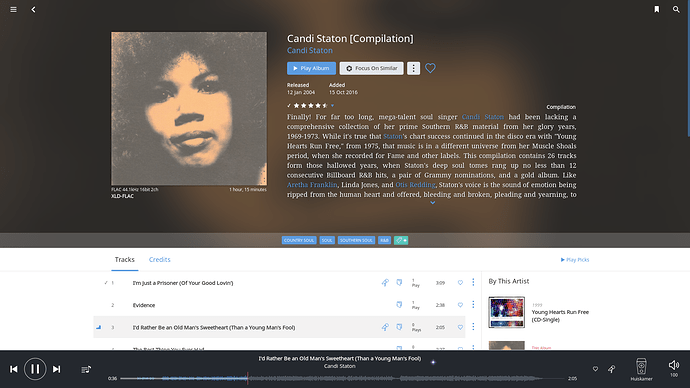The image size is (690, 388).
Task: Pause the current playback
Action: point(35,369)
